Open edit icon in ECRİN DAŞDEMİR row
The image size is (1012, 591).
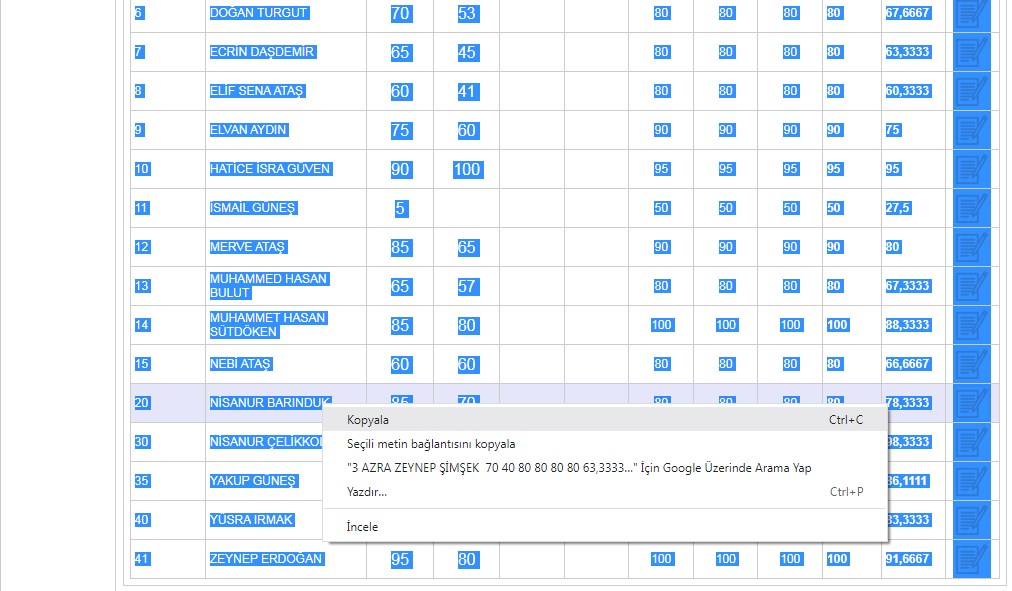pos(970,52)
